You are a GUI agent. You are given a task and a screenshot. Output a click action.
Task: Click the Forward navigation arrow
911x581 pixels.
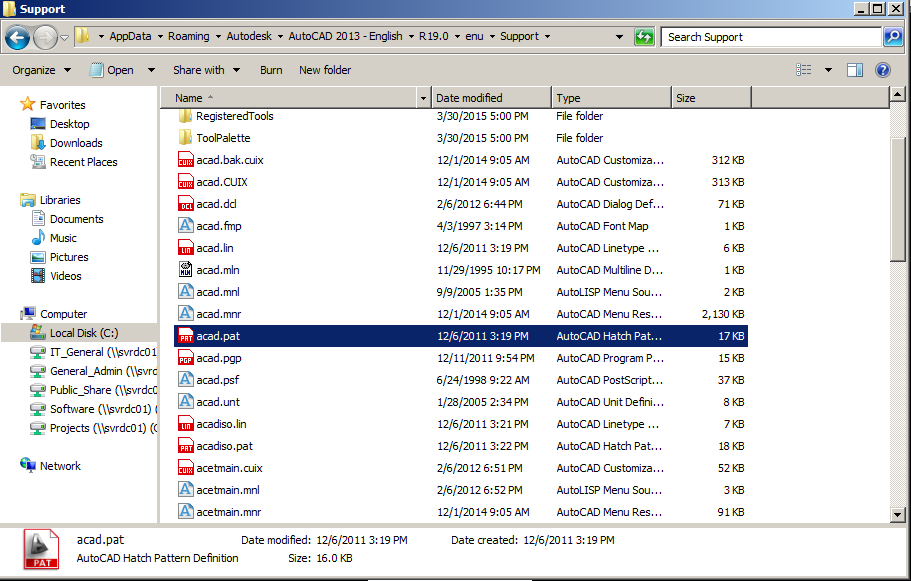46,38
